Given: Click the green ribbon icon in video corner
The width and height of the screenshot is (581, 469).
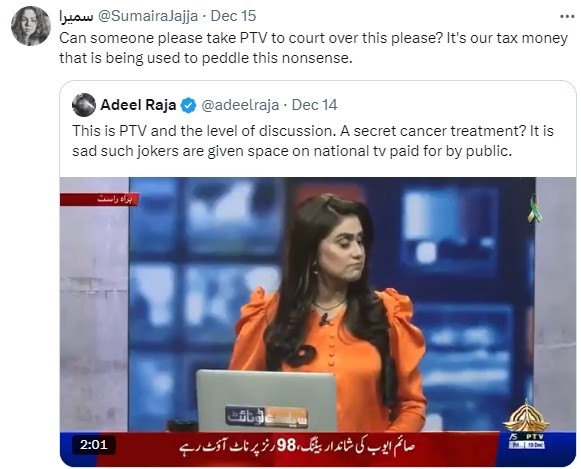Looking at the screenshot, I should click(x=534, y=209).
